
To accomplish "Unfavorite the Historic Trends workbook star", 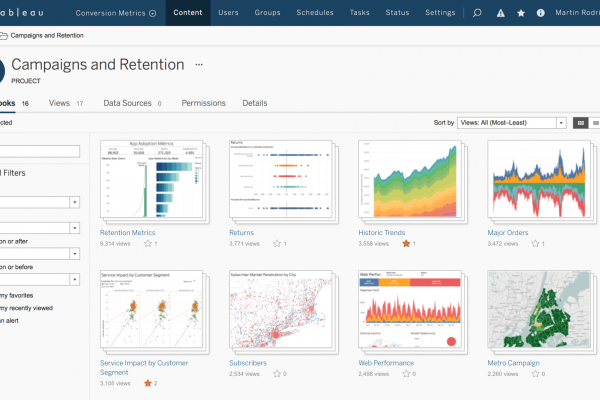I will (x=406, y=243).
